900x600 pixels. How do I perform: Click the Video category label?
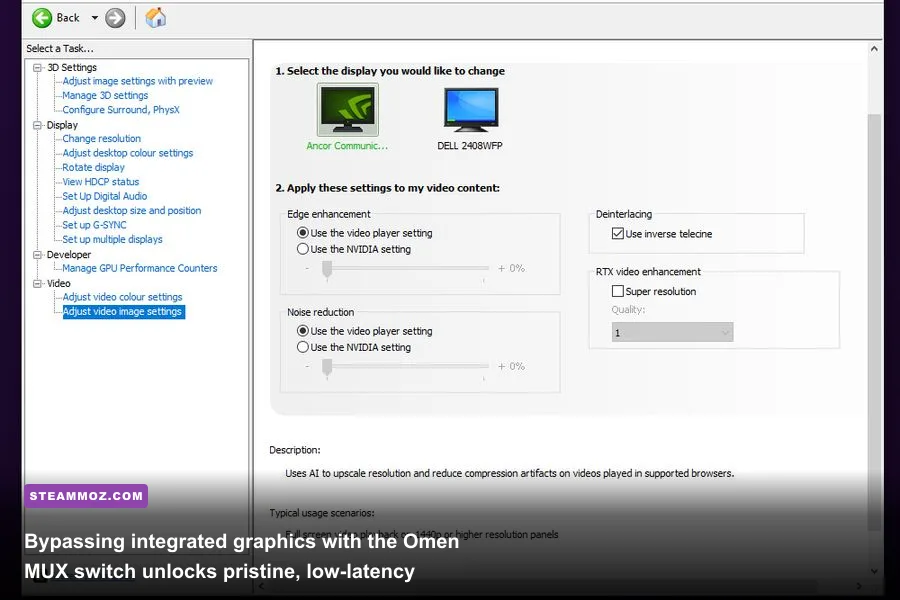pyautogui.click(x=59, y=284)
